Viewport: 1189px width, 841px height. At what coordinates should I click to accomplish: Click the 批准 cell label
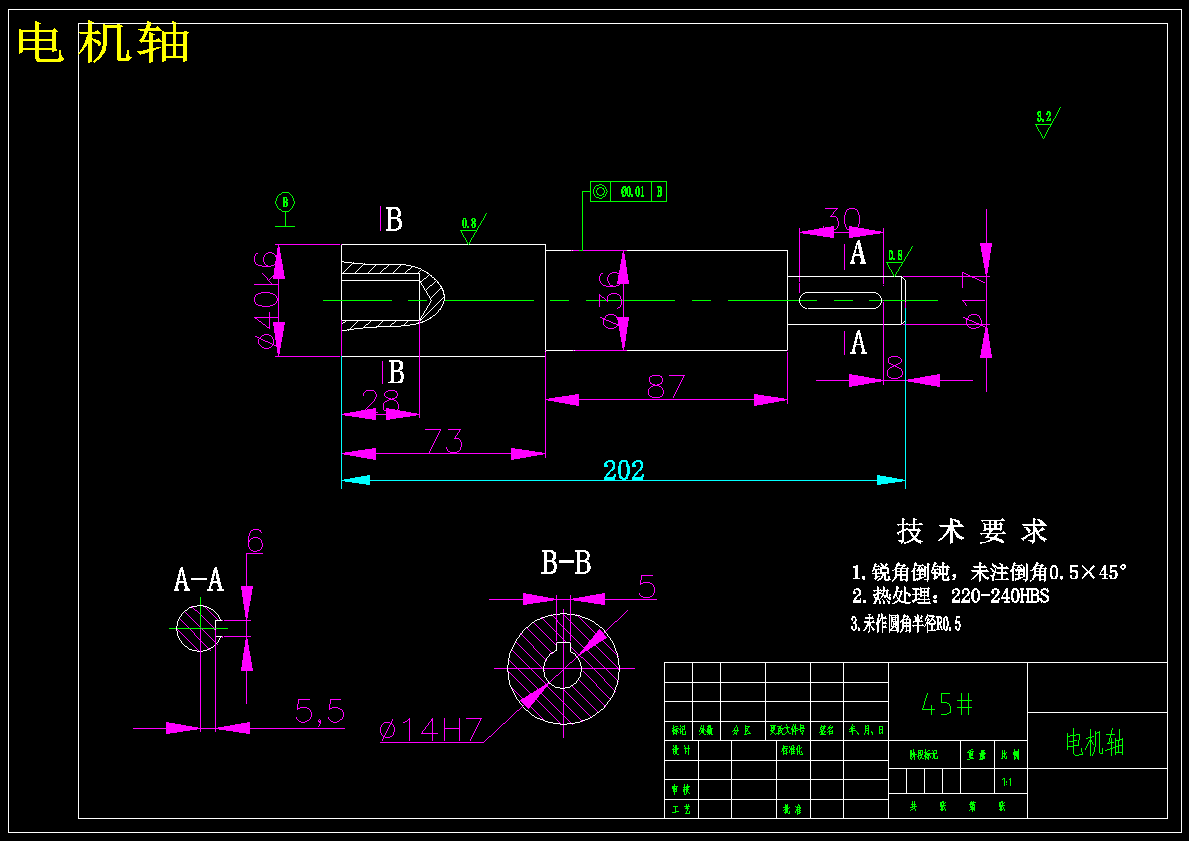(792, 809)
